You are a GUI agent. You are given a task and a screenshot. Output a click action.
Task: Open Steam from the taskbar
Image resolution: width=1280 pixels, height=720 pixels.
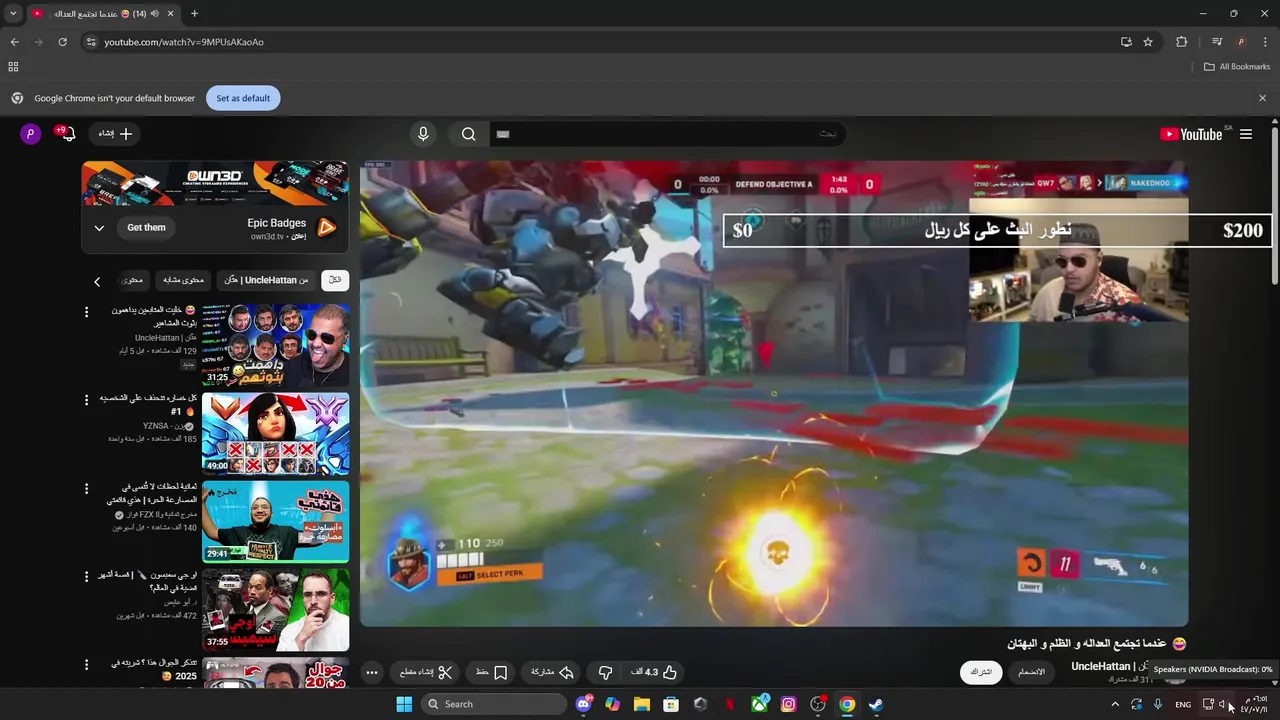(x=876, y=704)
